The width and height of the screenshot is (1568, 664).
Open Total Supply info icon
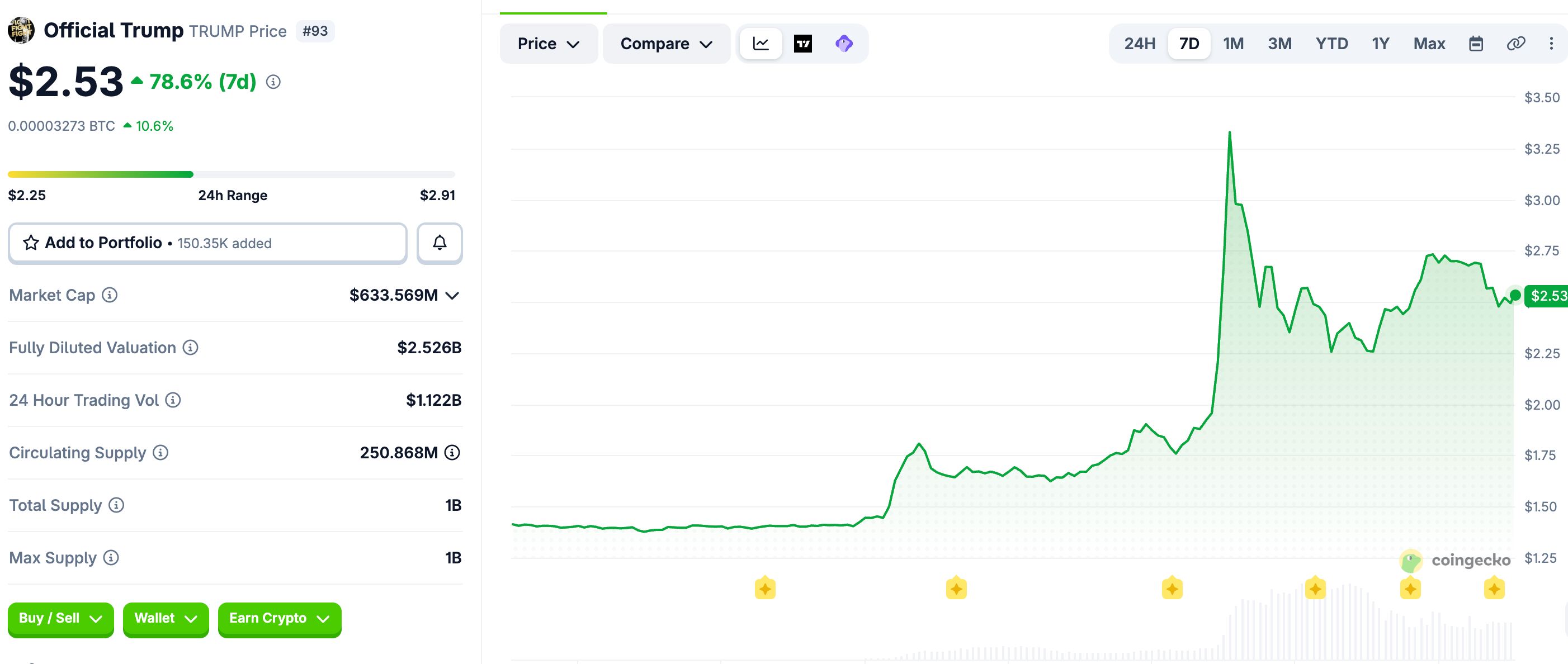(x=116, y=505)
